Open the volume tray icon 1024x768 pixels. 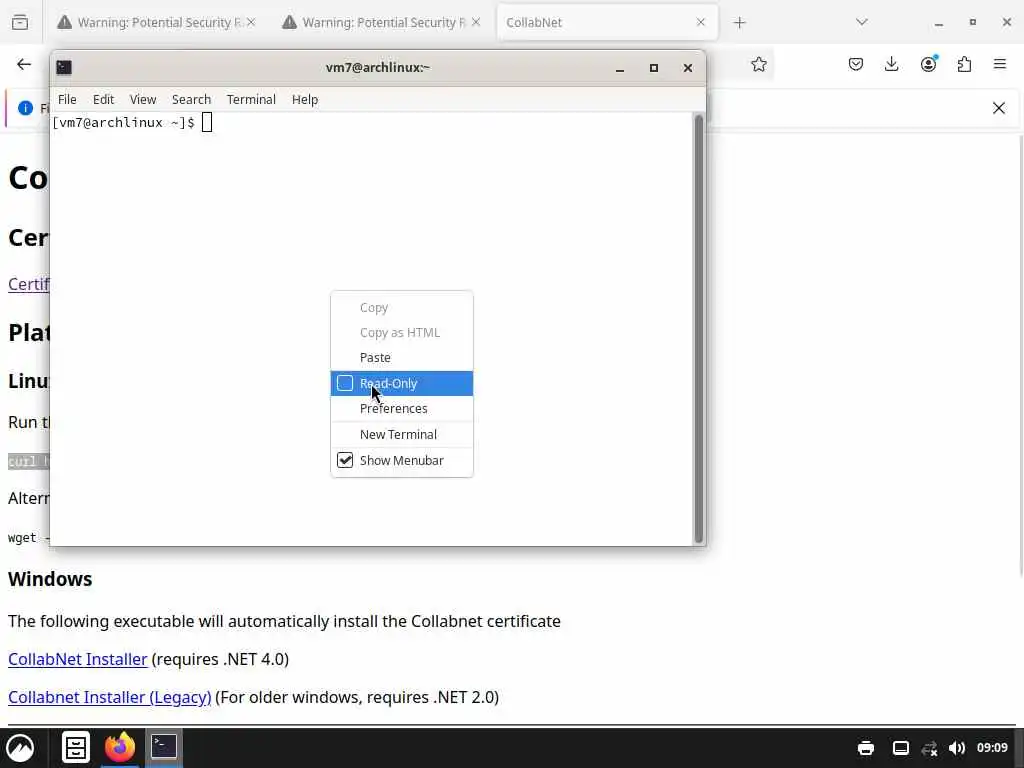(x=957, y=748)
